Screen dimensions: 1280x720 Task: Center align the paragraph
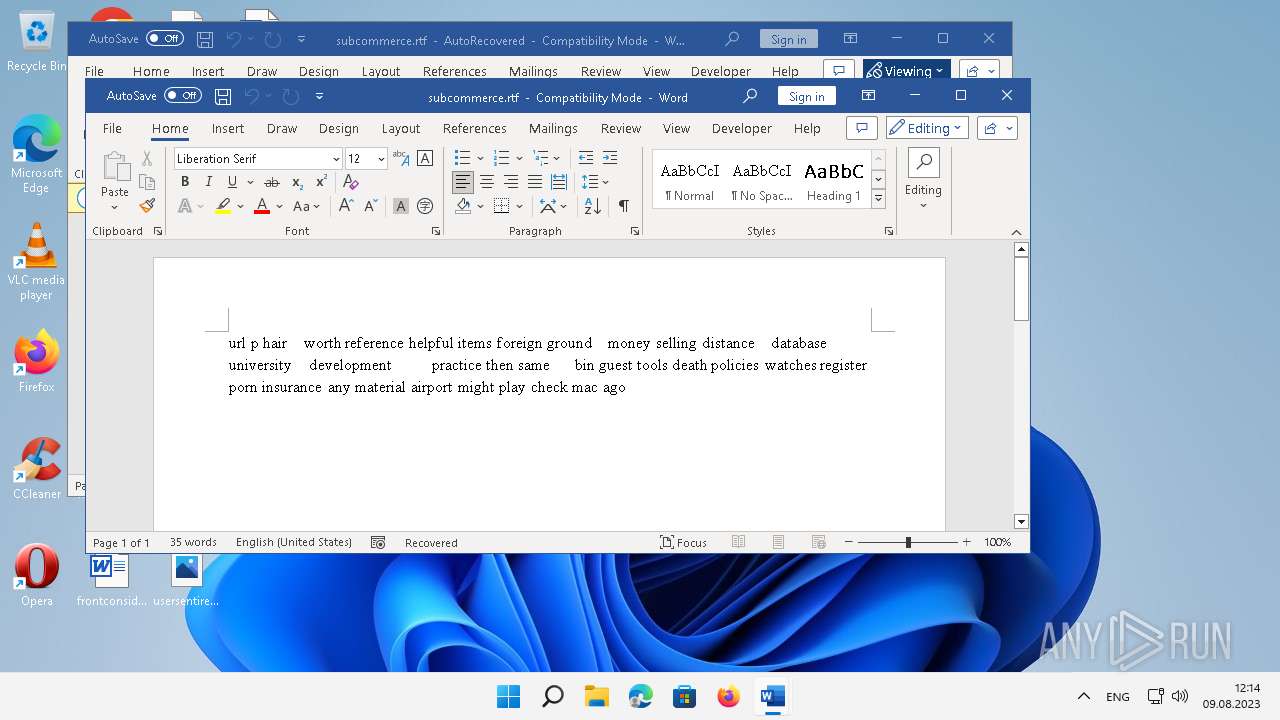[487, 182]
